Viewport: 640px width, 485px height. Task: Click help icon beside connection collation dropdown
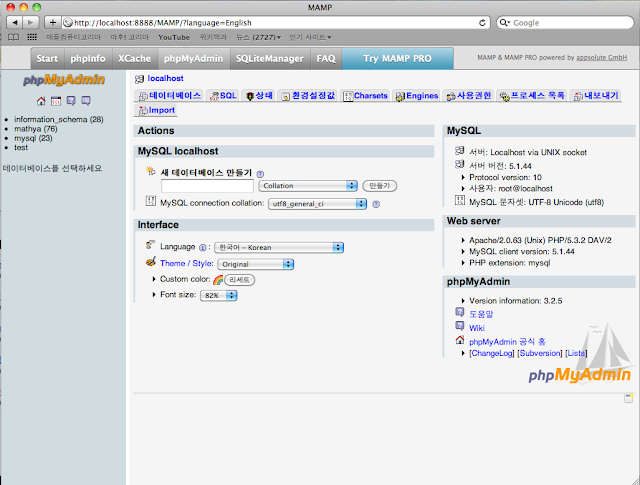coord(376,204)
